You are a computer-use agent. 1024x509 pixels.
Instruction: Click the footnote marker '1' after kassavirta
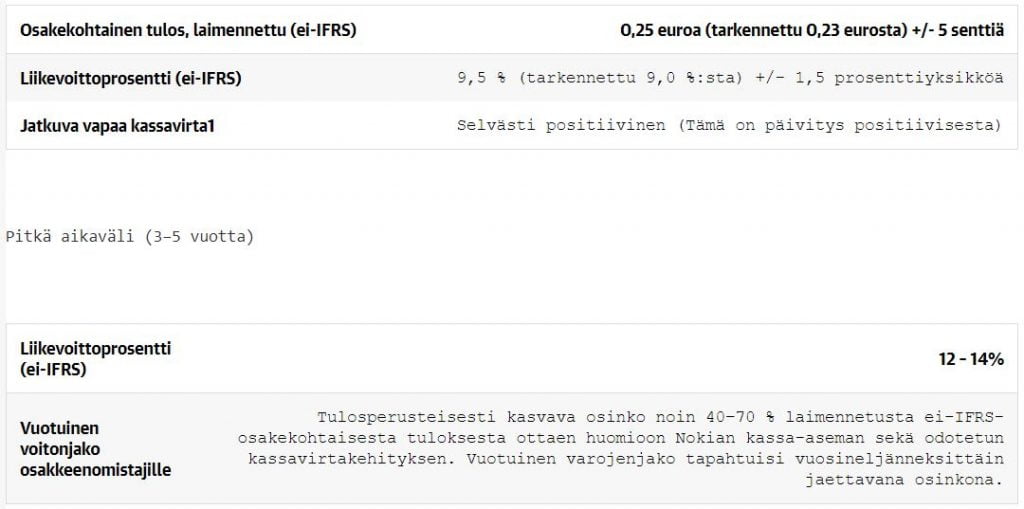(x=210, y=126)
